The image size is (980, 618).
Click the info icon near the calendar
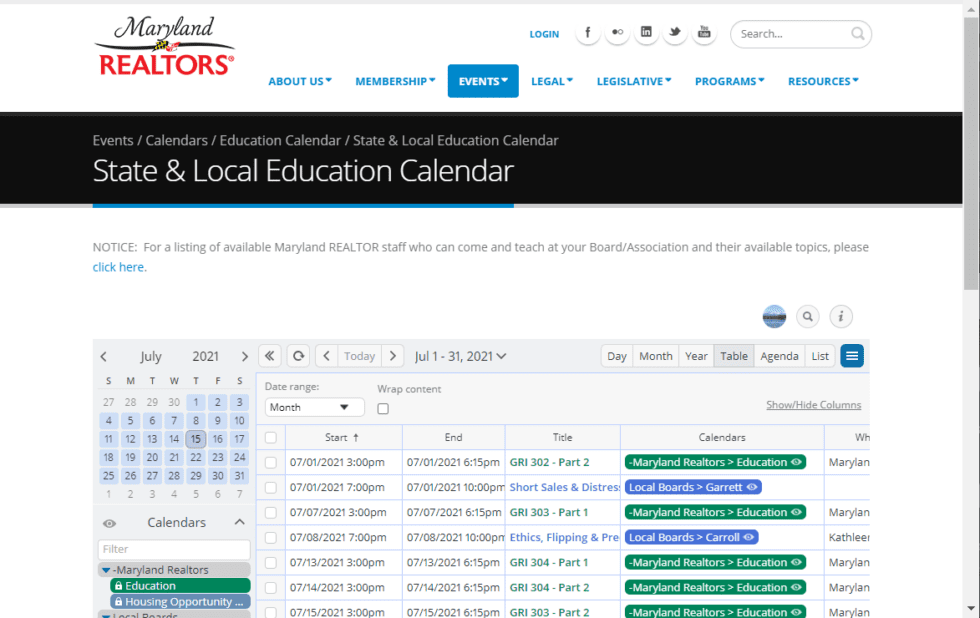pyautogui.click(x=841, y=316)
